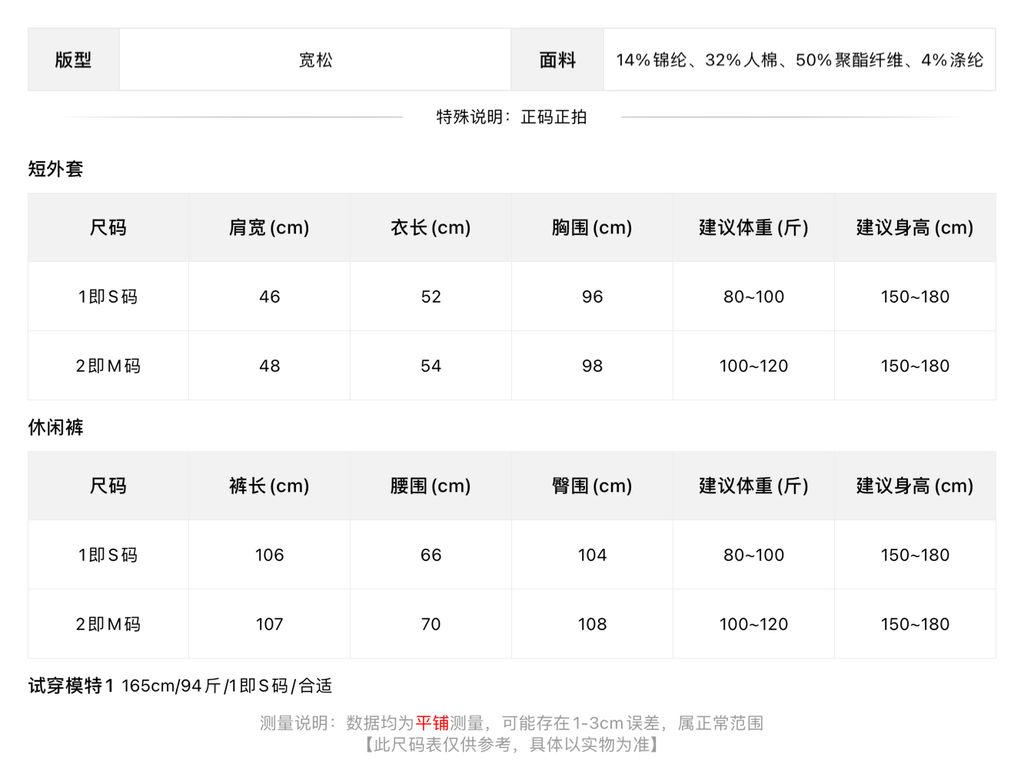
Task: Click the red 平铺 word
Action: point(432,723)
